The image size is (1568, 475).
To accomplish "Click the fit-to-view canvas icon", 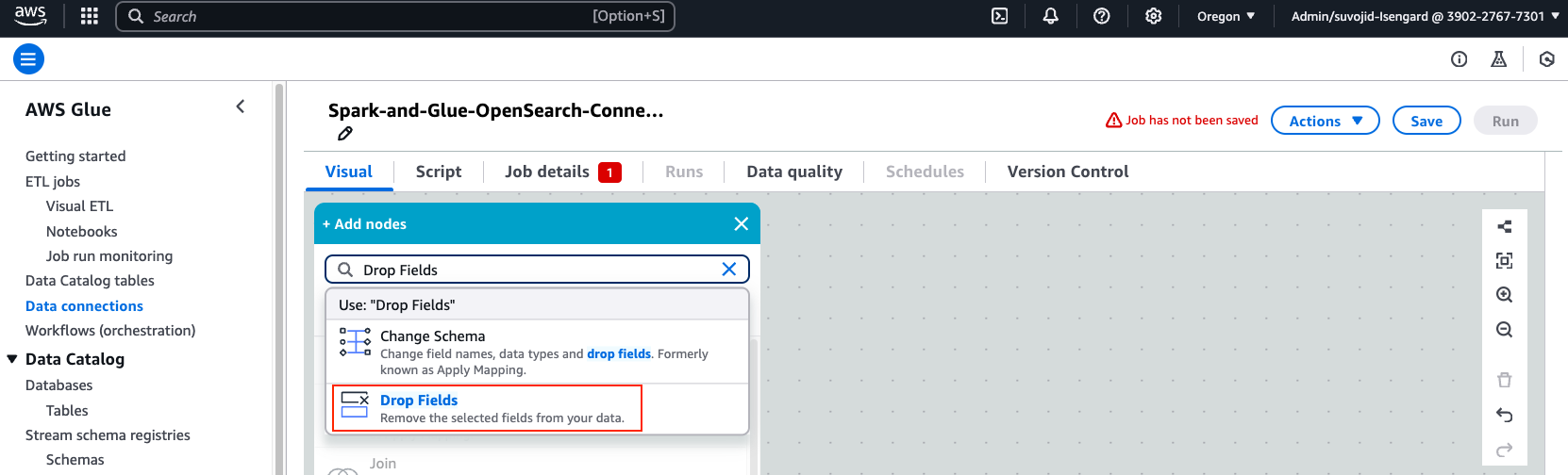I will pyautogui.click(x=1505, y=260).
